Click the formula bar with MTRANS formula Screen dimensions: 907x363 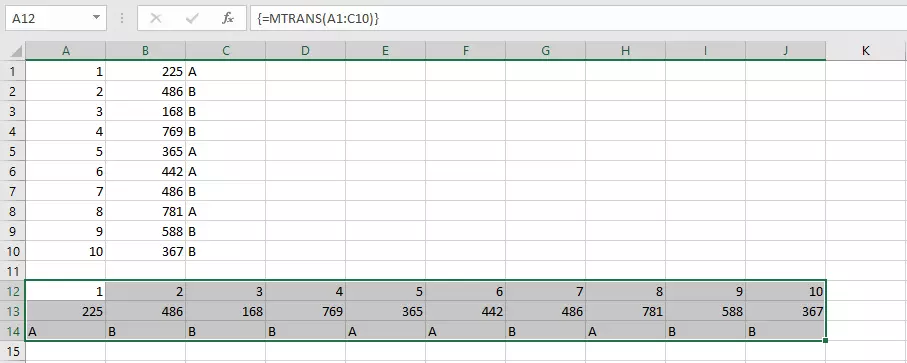click(578, 18)
